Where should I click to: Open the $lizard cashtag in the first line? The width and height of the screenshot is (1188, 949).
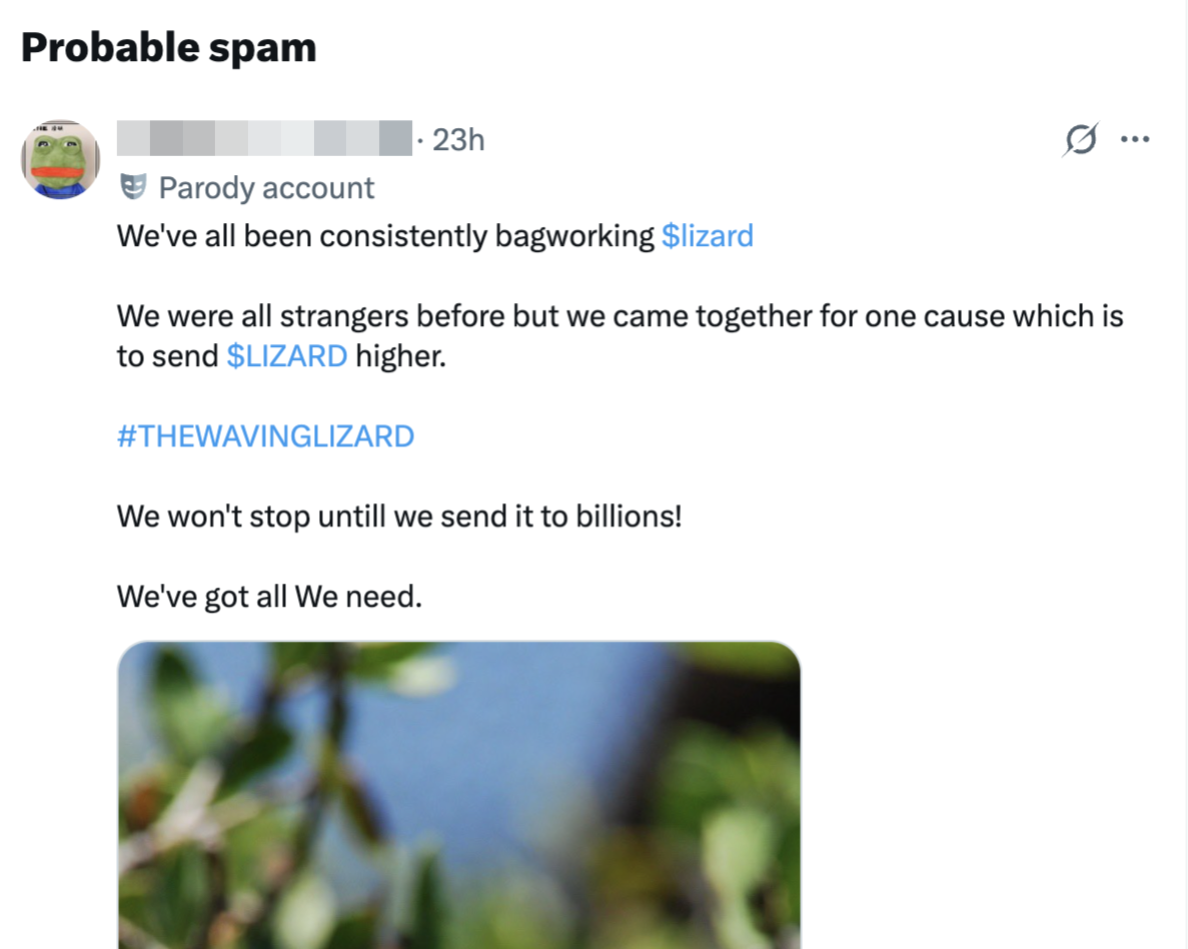pyautogui.click(x=708, y=236)
